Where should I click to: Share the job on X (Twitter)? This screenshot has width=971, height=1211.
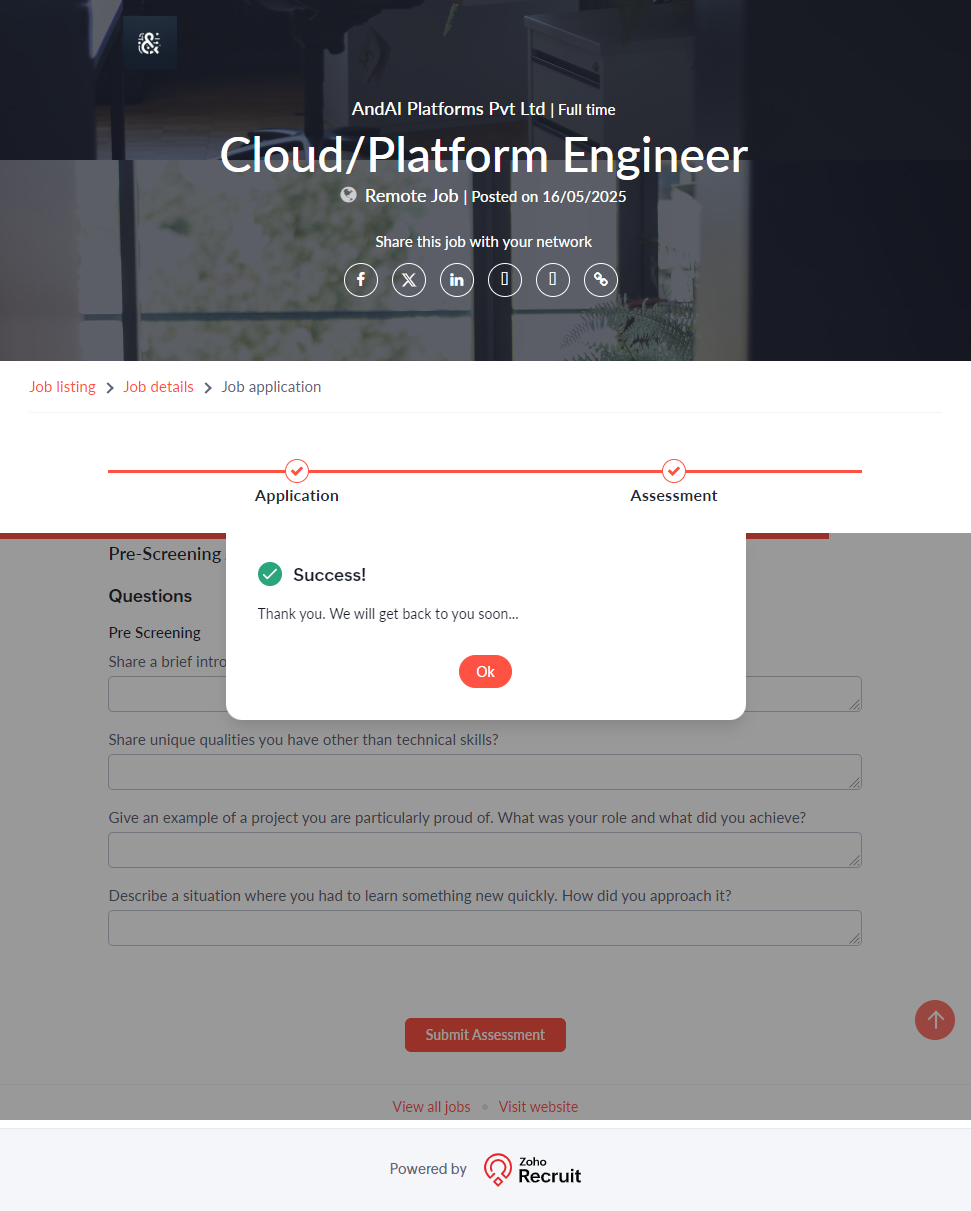(409, 280)
